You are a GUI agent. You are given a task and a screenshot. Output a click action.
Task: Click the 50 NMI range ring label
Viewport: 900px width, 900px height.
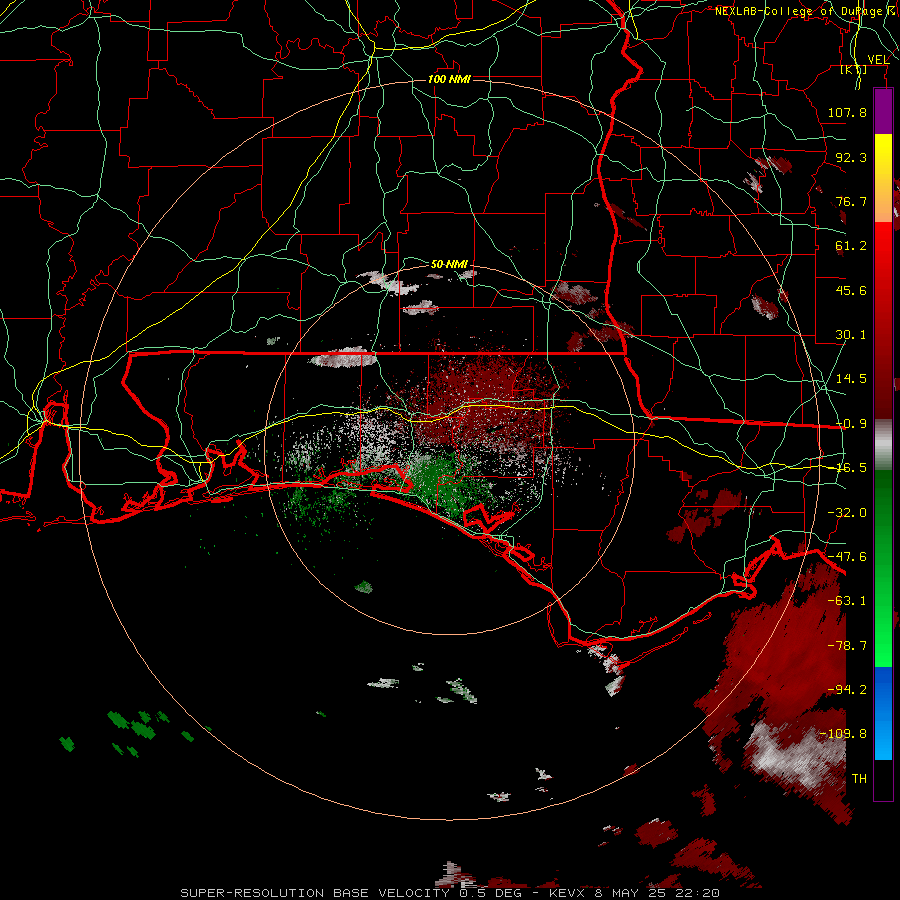point(449,264)
